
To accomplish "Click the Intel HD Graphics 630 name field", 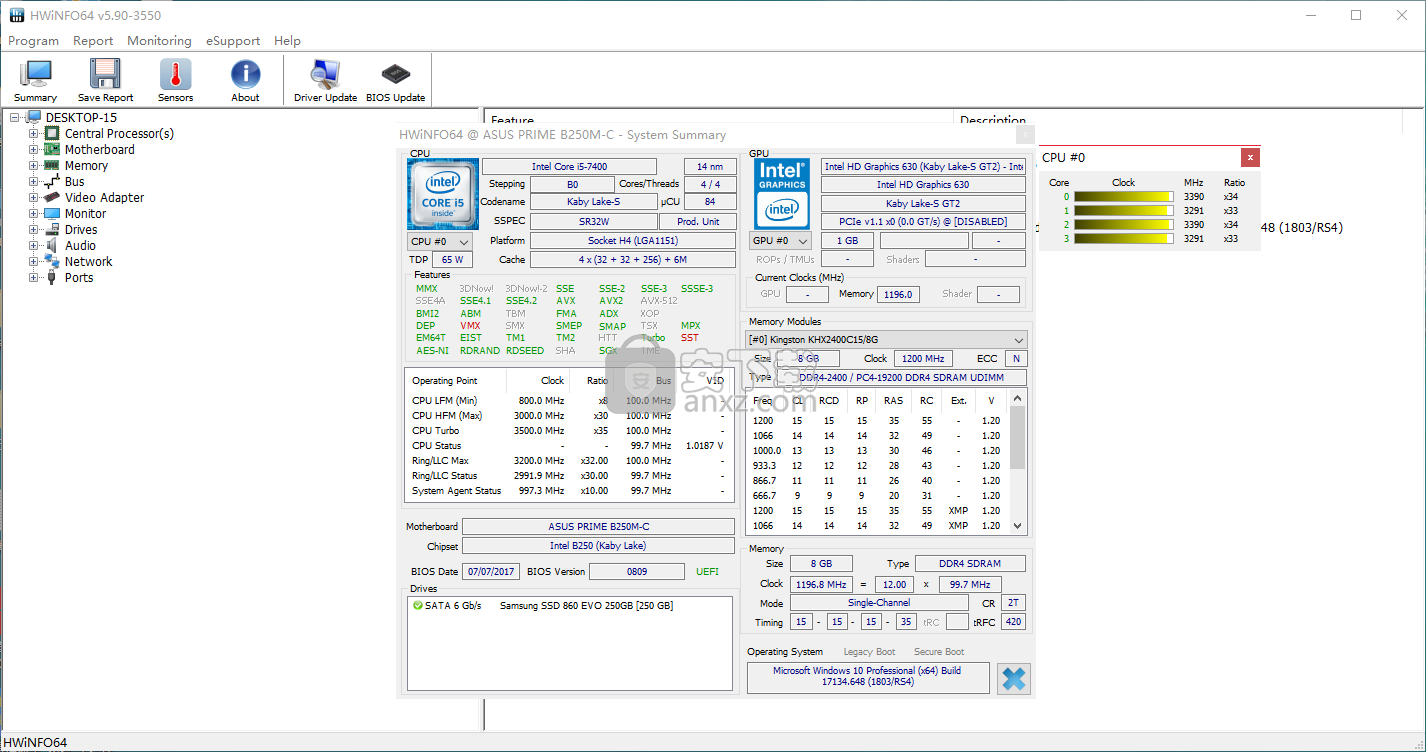I will [x=923, y=185].
